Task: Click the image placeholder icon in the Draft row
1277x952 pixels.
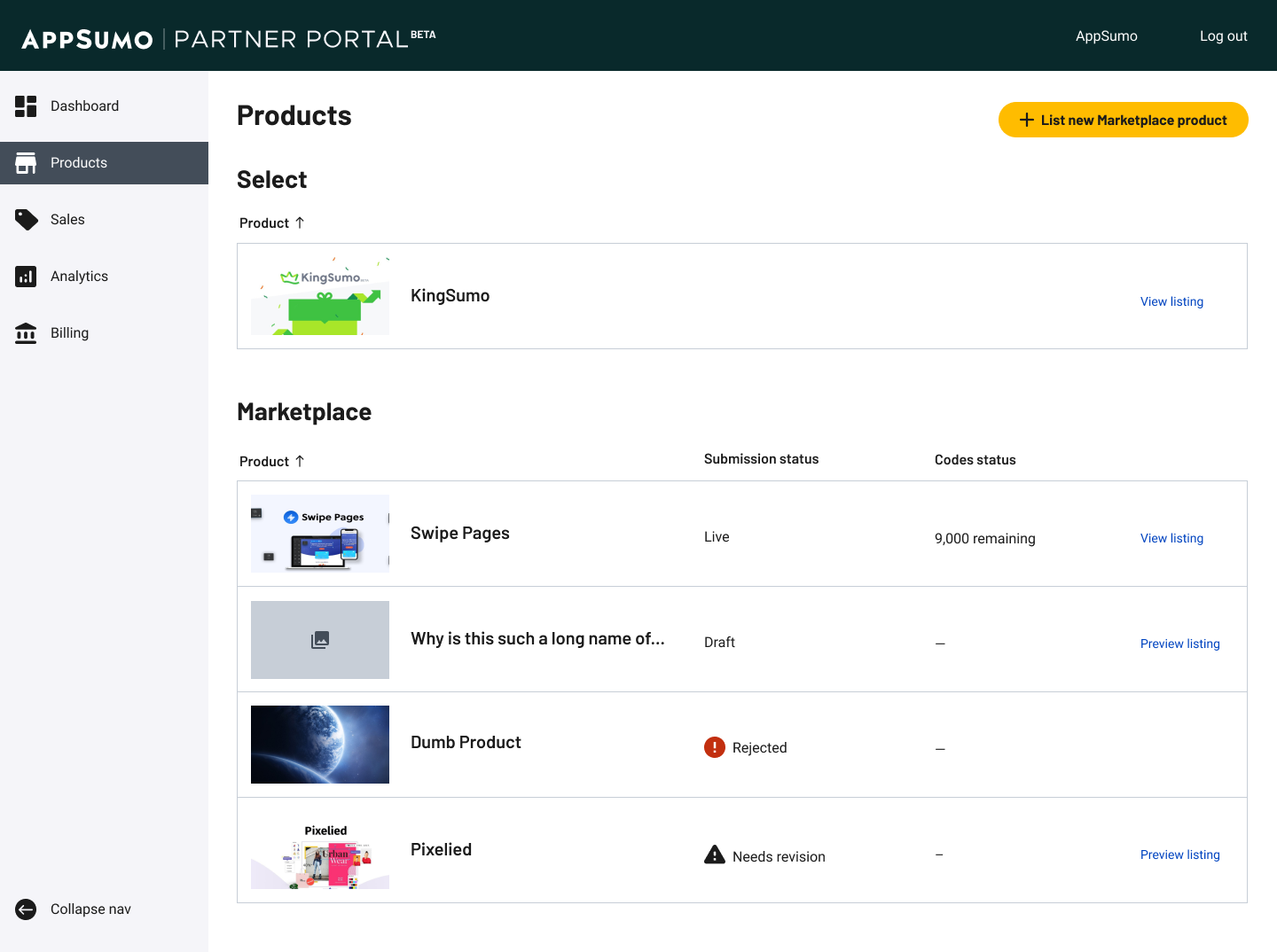Action: 320,640
